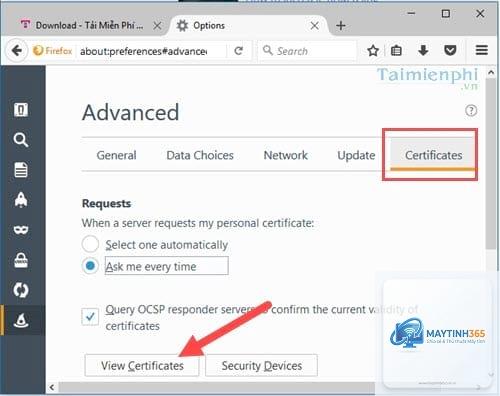Open the Applications rocket sidebar icon
Screen dimensions: 500x396
click(21, 200)
